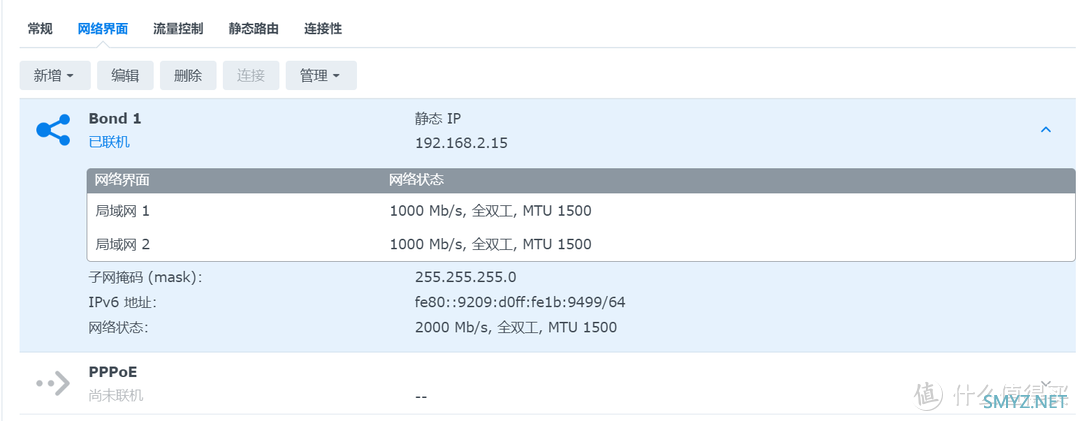Click the 网络状态 column header
This screenshot has height=421, width=1080.
click(x=417, y=181)
